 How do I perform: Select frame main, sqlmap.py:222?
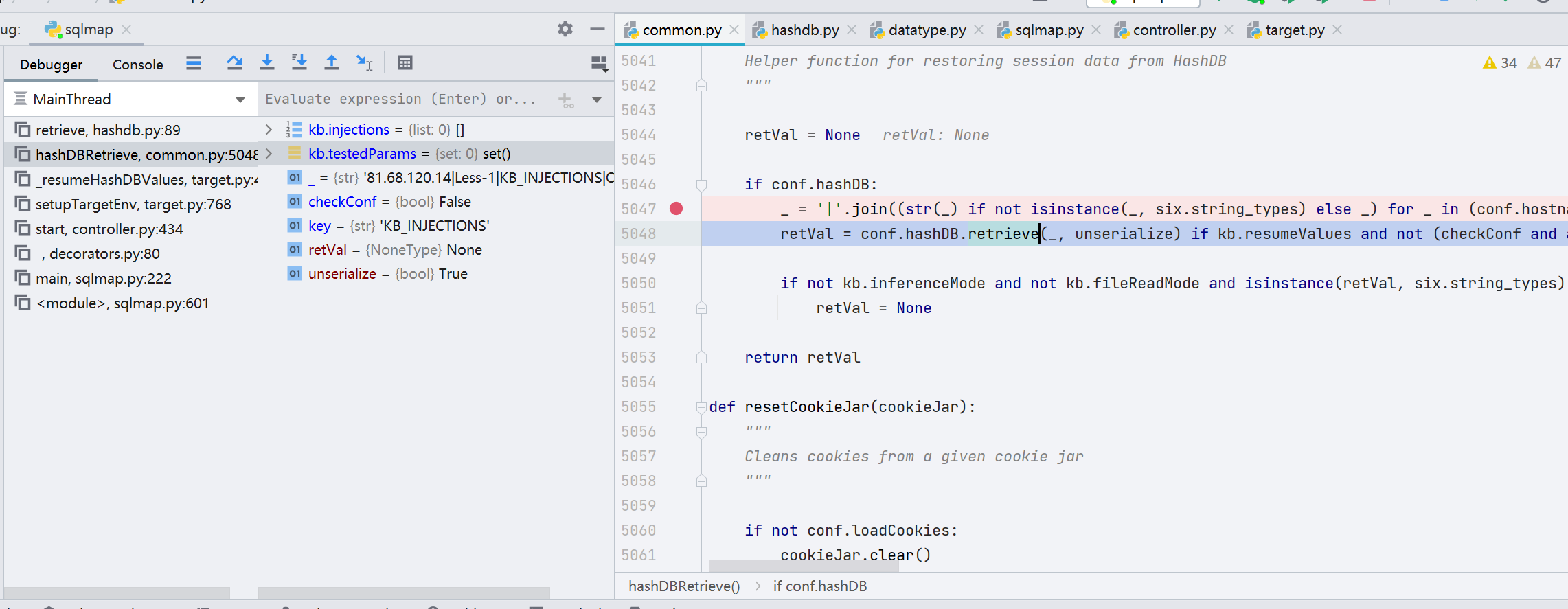[x=130, y=278]
